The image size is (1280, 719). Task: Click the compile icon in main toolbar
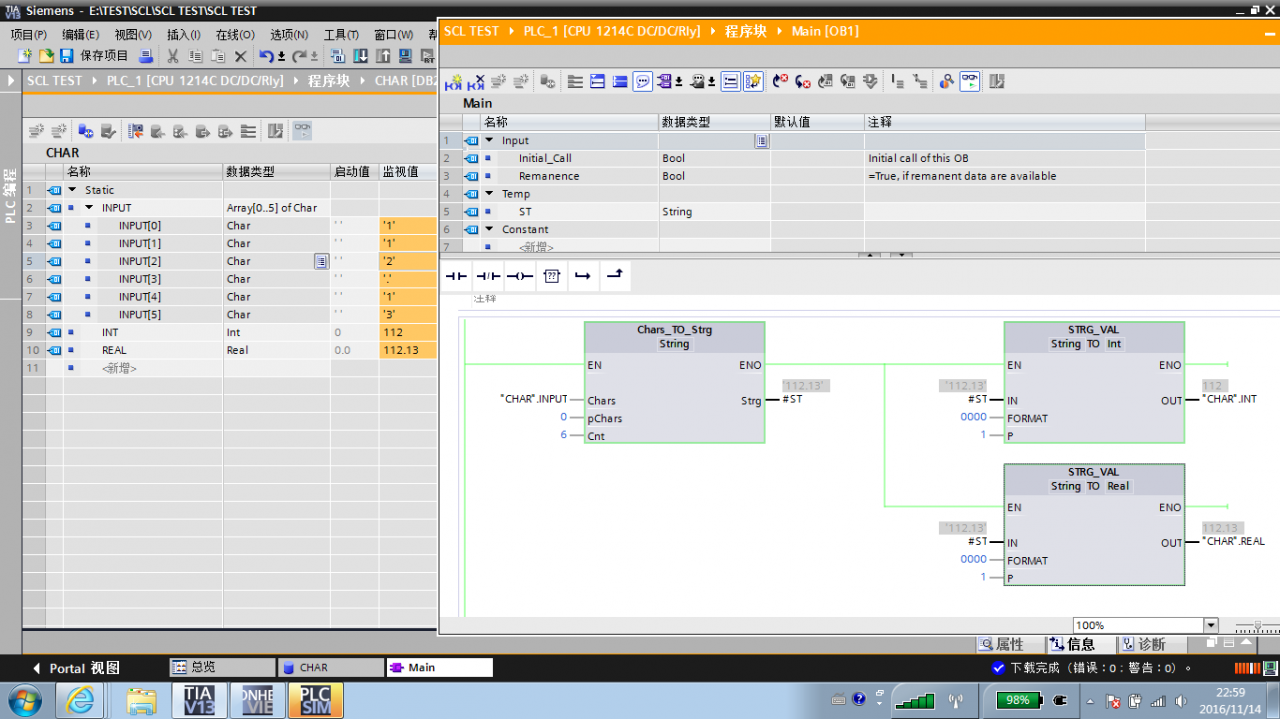[337, 56]
